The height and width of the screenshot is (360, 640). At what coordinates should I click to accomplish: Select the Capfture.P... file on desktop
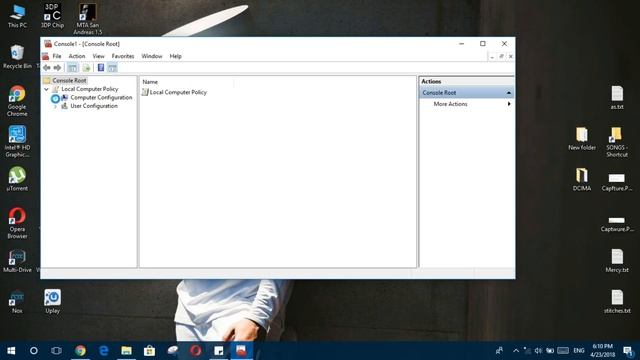(x=617, y=182)
